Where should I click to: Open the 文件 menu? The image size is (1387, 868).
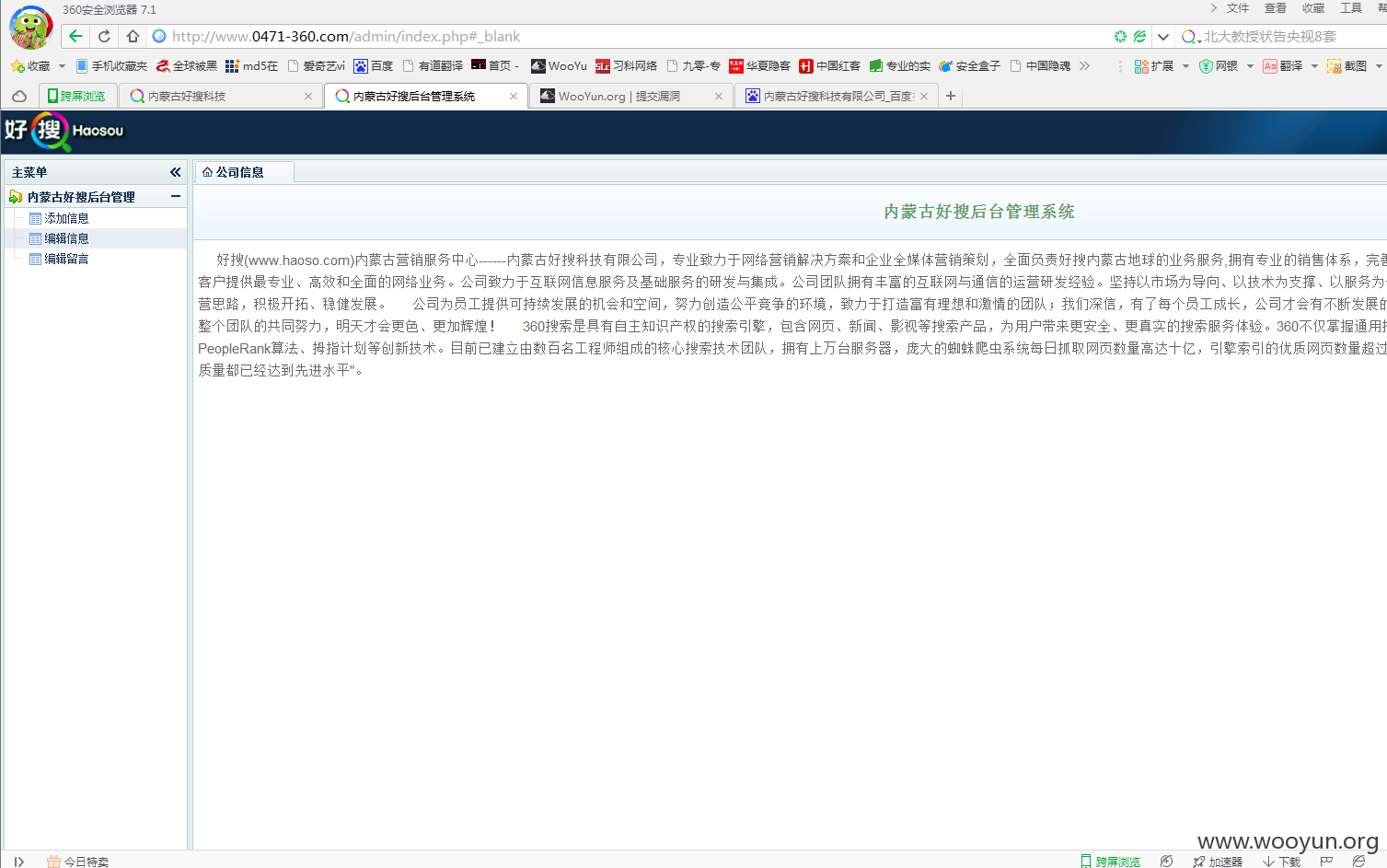[1238, 8]
